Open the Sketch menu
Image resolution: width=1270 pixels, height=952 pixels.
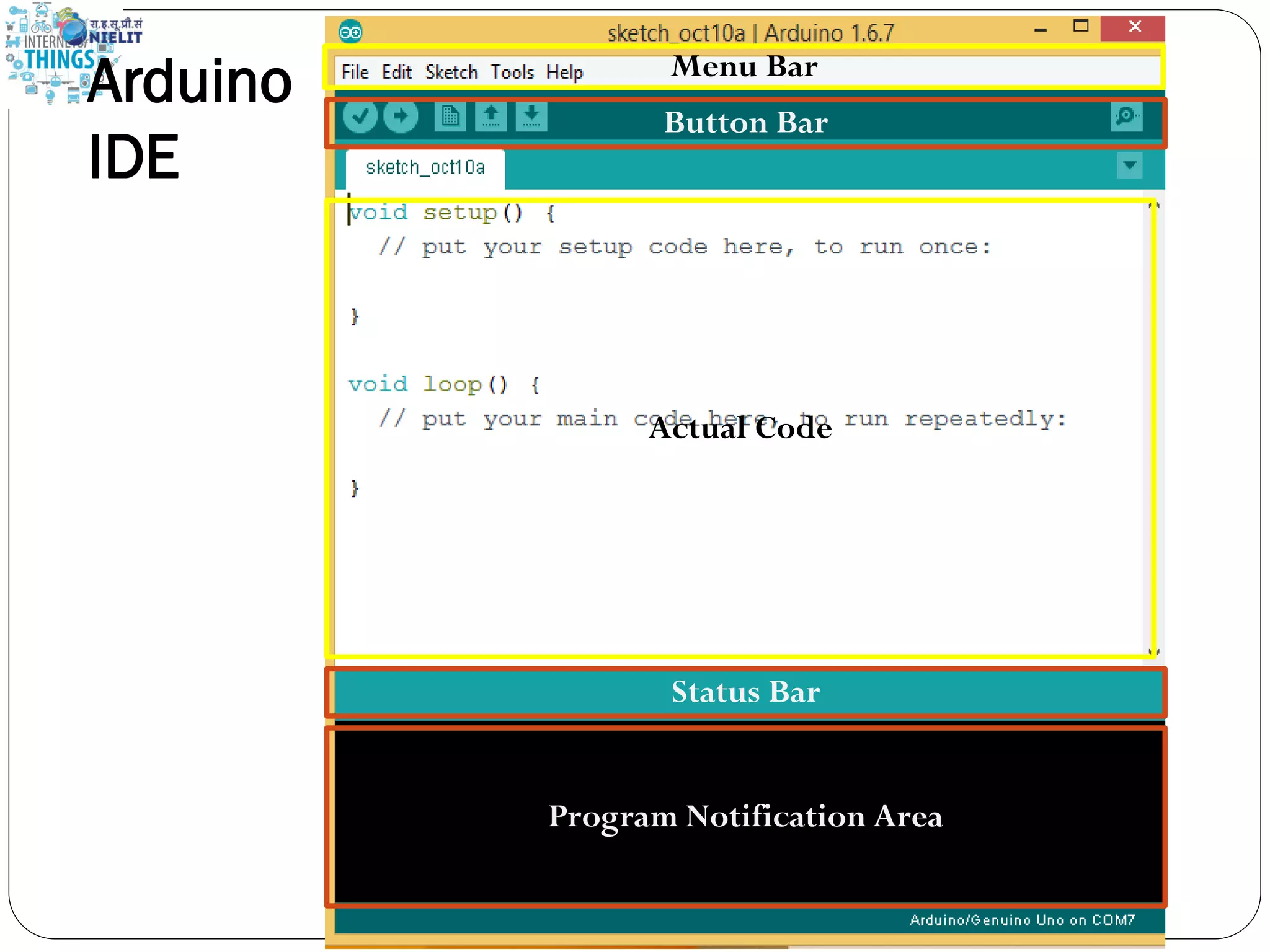451,73
